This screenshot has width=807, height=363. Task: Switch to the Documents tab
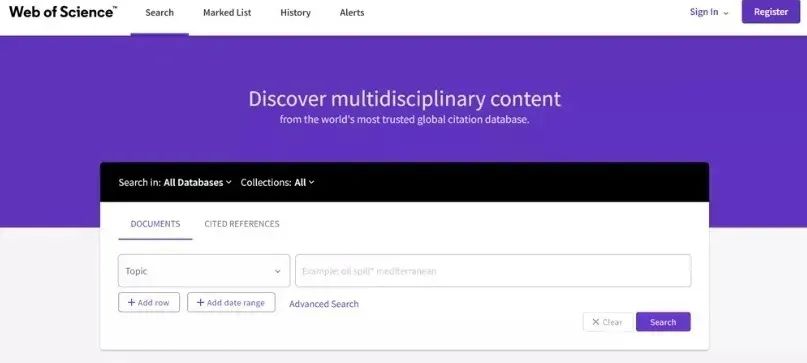tap(155, 224)
